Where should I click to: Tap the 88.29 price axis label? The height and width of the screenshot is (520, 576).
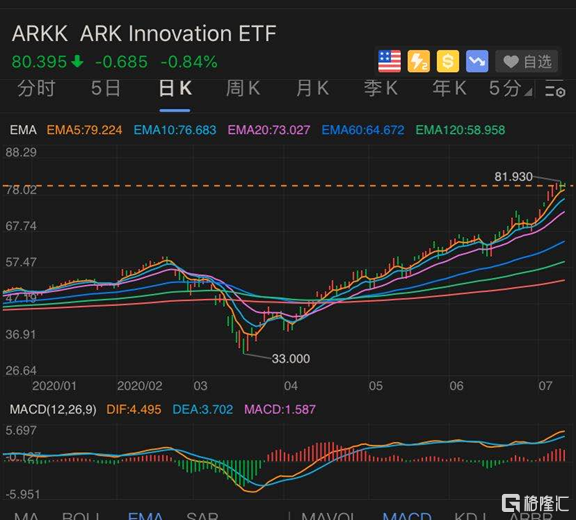coord(21,152)
